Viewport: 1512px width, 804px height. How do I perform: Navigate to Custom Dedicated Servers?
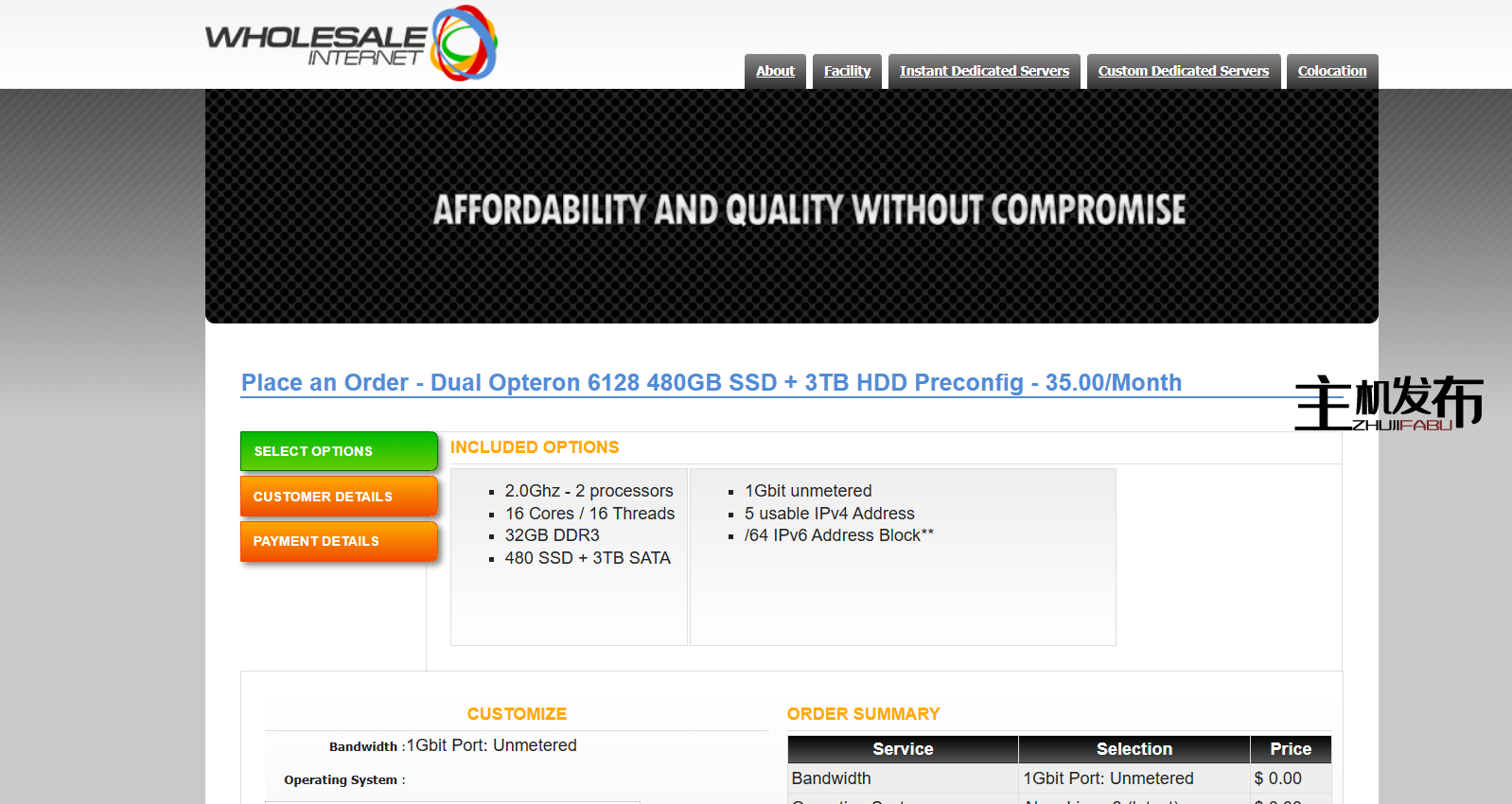(x=1183, y=71)
